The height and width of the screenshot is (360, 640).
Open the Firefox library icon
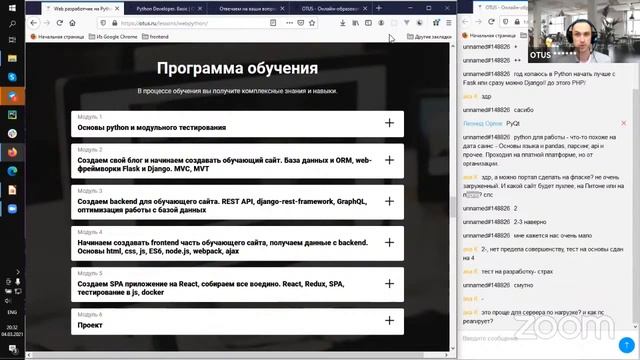pyautogui.click(x=356, y=23)
